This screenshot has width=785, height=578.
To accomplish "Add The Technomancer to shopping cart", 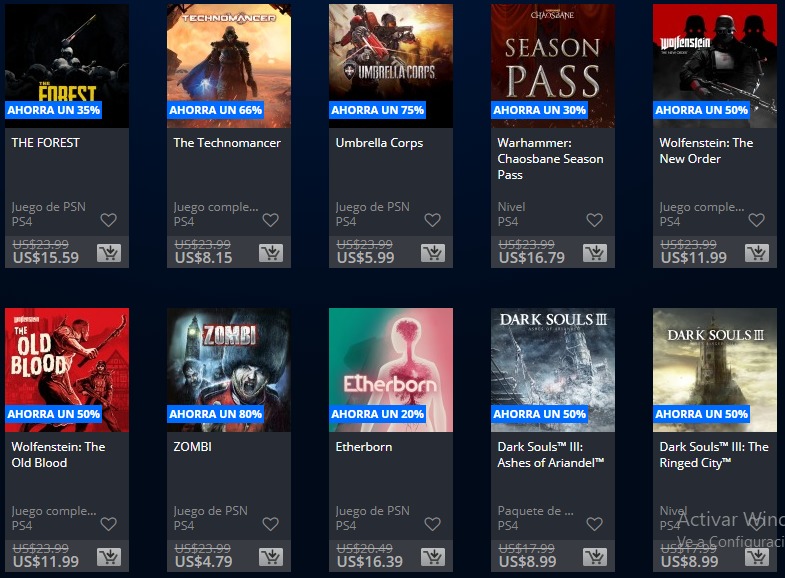I will (271, 253).
